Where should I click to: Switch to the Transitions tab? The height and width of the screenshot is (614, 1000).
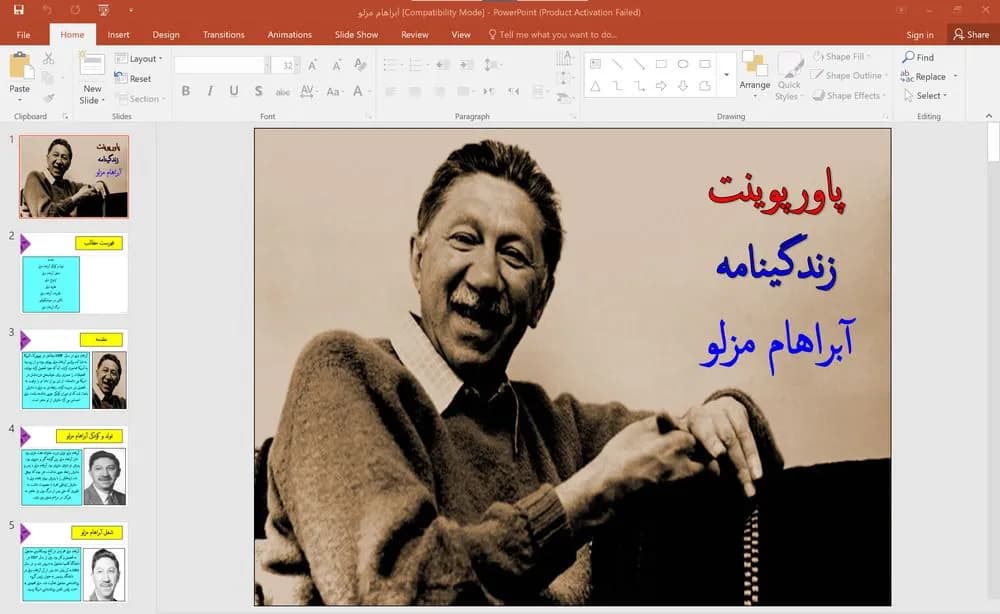pyautogui.click(x=223, y=34)
